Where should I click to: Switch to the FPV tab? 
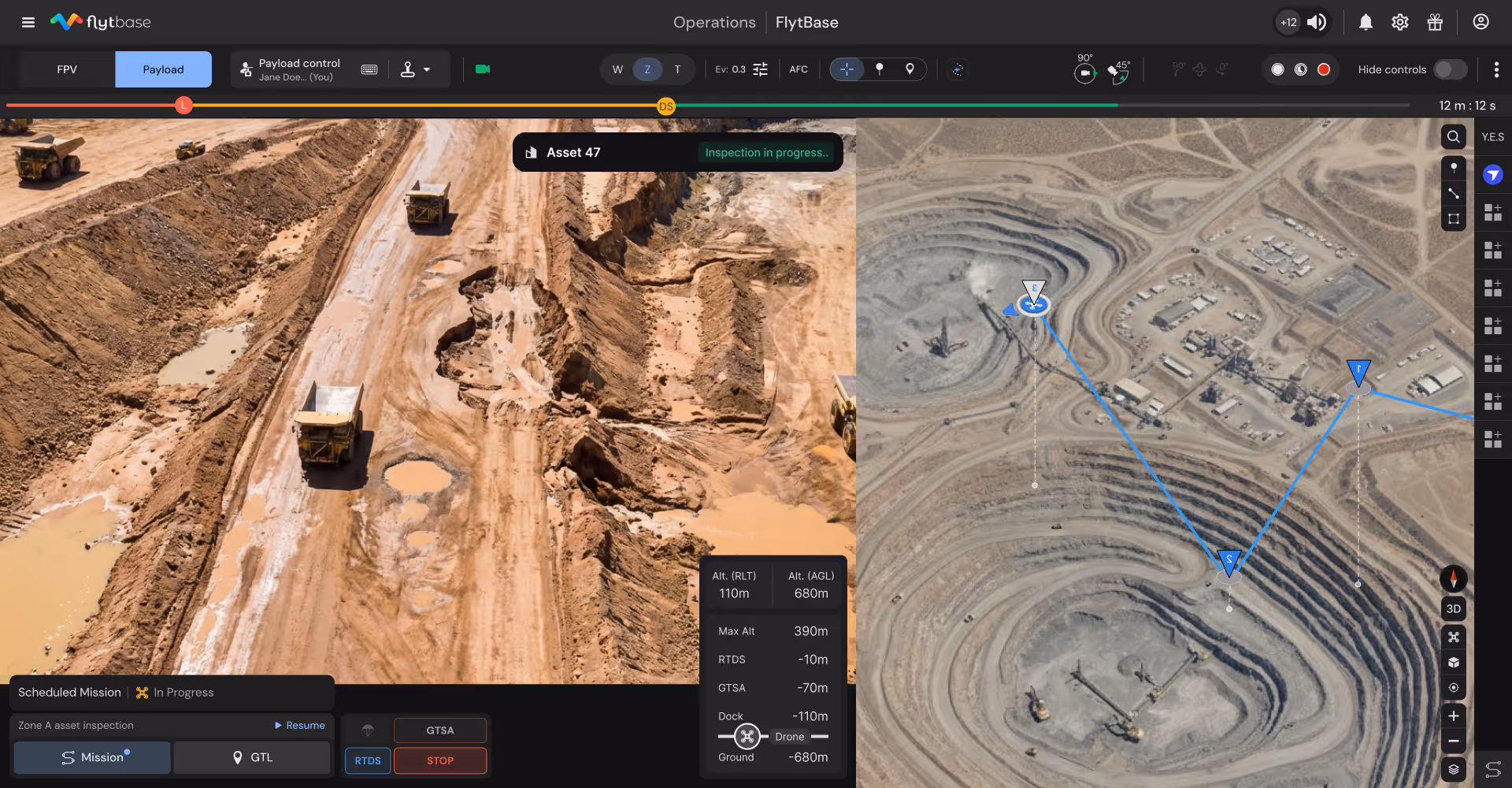[x=67, y=69]
